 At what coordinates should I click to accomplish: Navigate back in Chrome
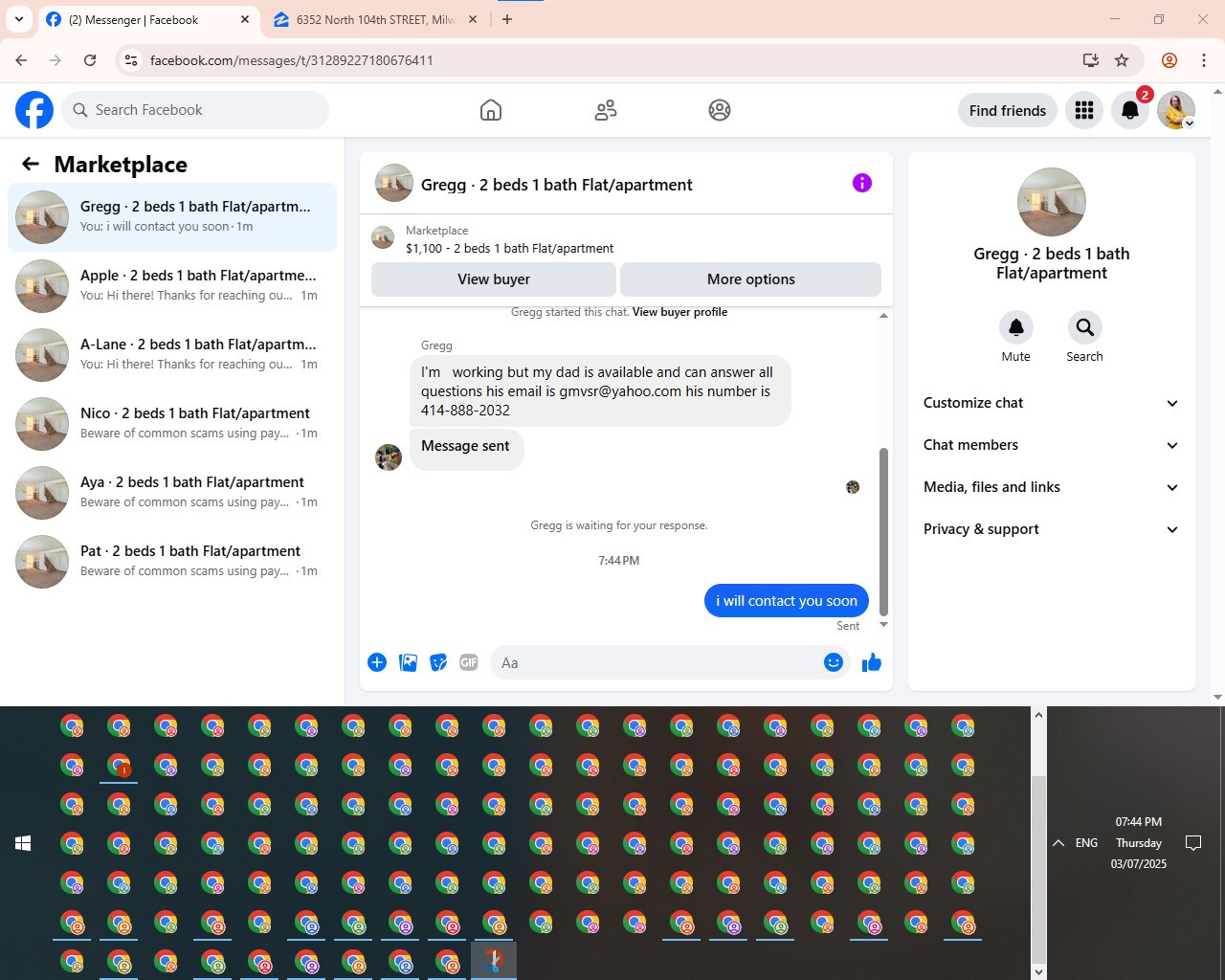[21, 60]
